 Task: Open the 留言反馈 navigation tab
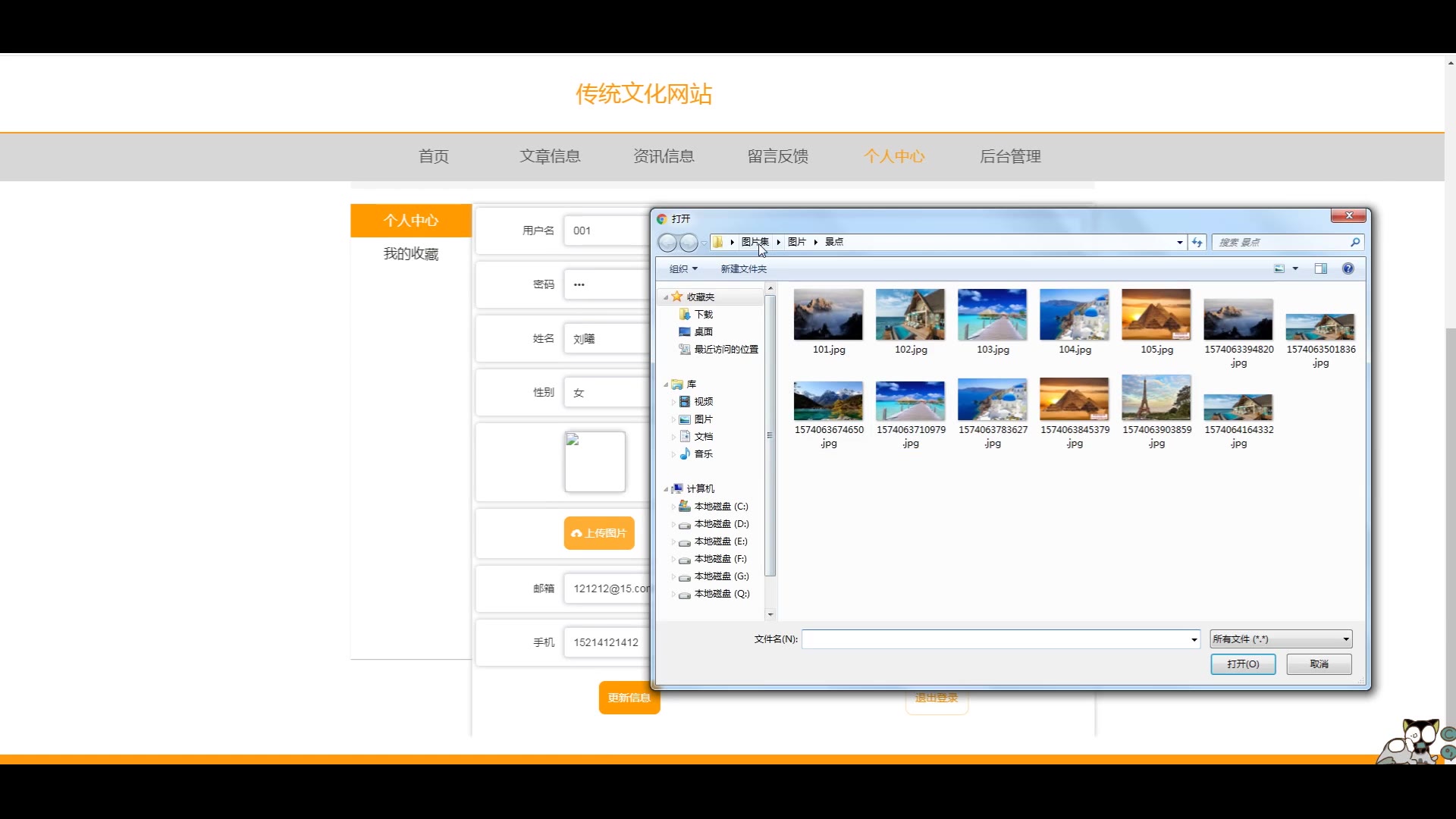pos(777,156)
